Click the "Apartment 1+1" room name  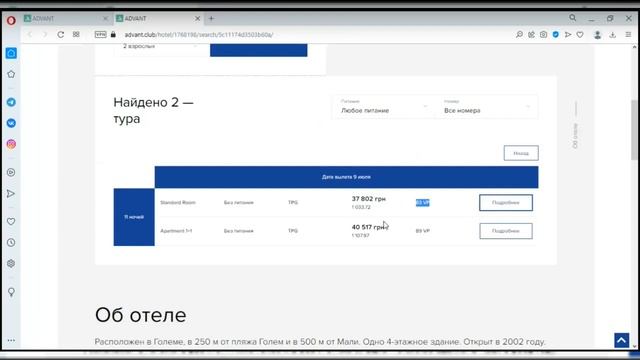pos(176,231)
